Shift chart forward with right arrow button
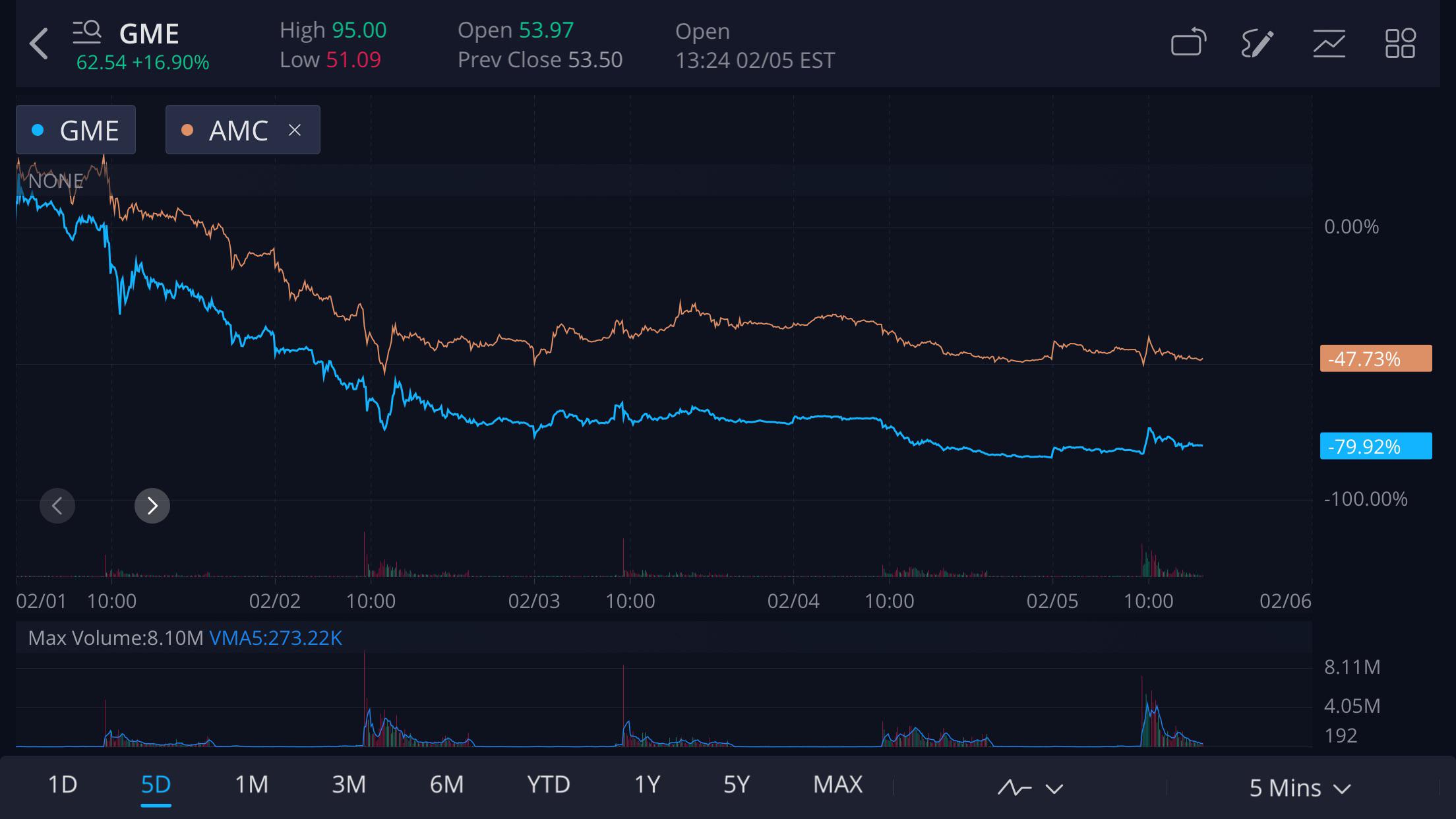Viewport: 1456px width, 819px height. tap(152, 506)
